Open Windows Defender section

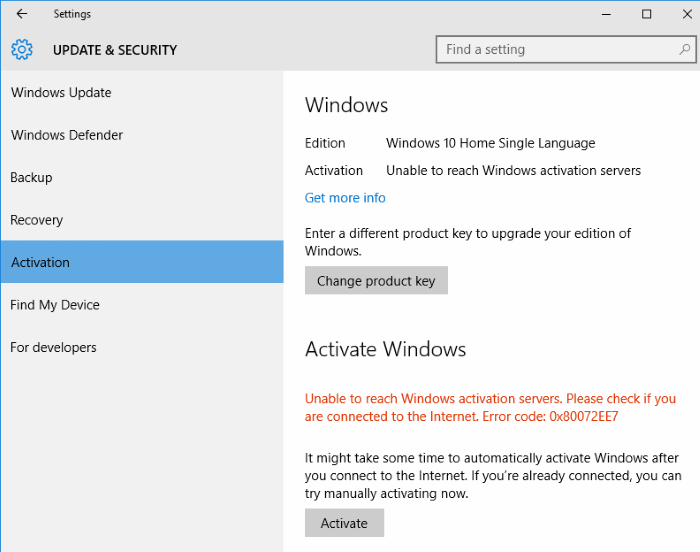pos(142,135)
